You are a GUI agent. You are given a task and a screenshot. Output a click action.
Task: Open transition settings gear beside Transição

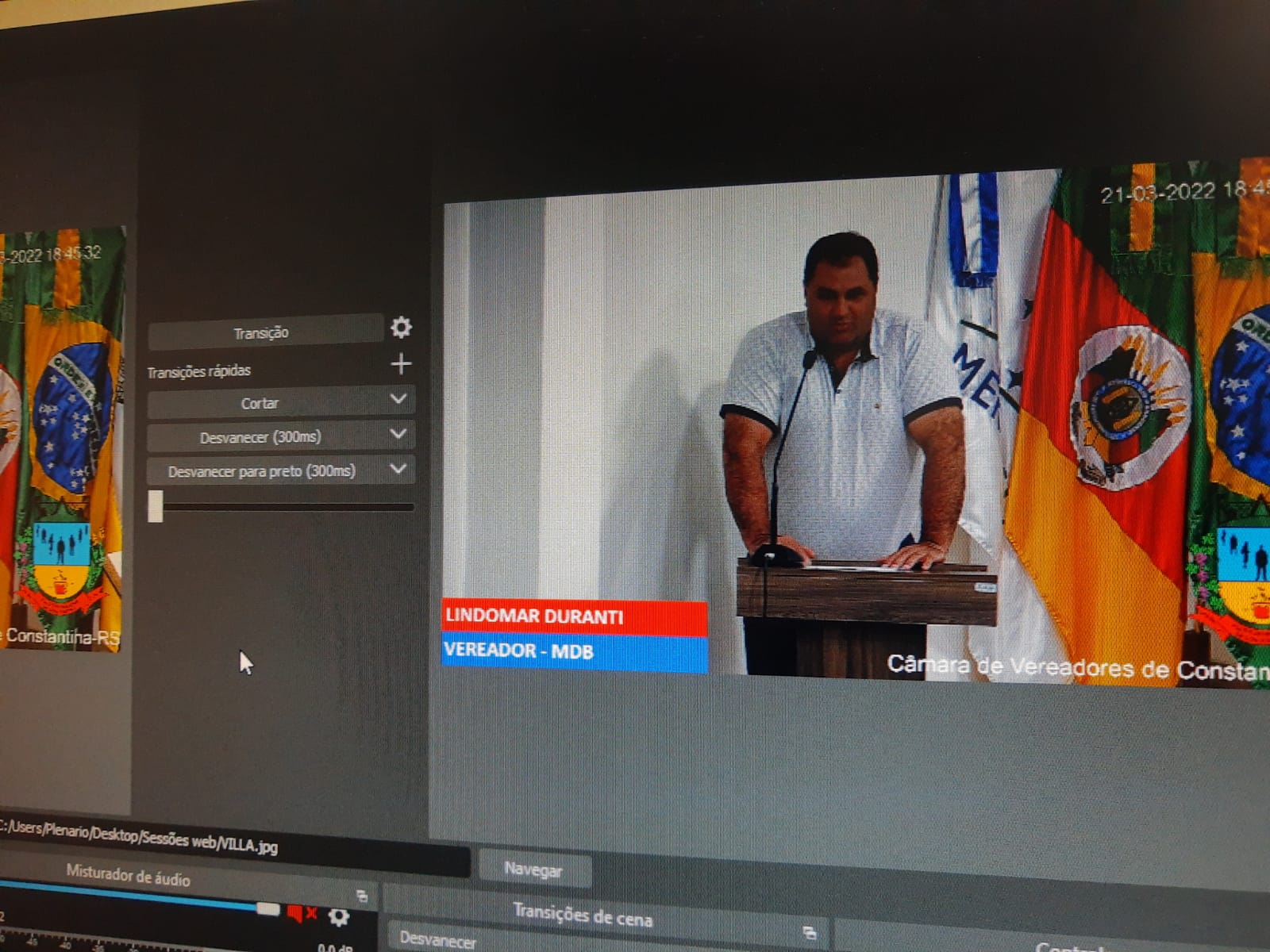point(401,327)
